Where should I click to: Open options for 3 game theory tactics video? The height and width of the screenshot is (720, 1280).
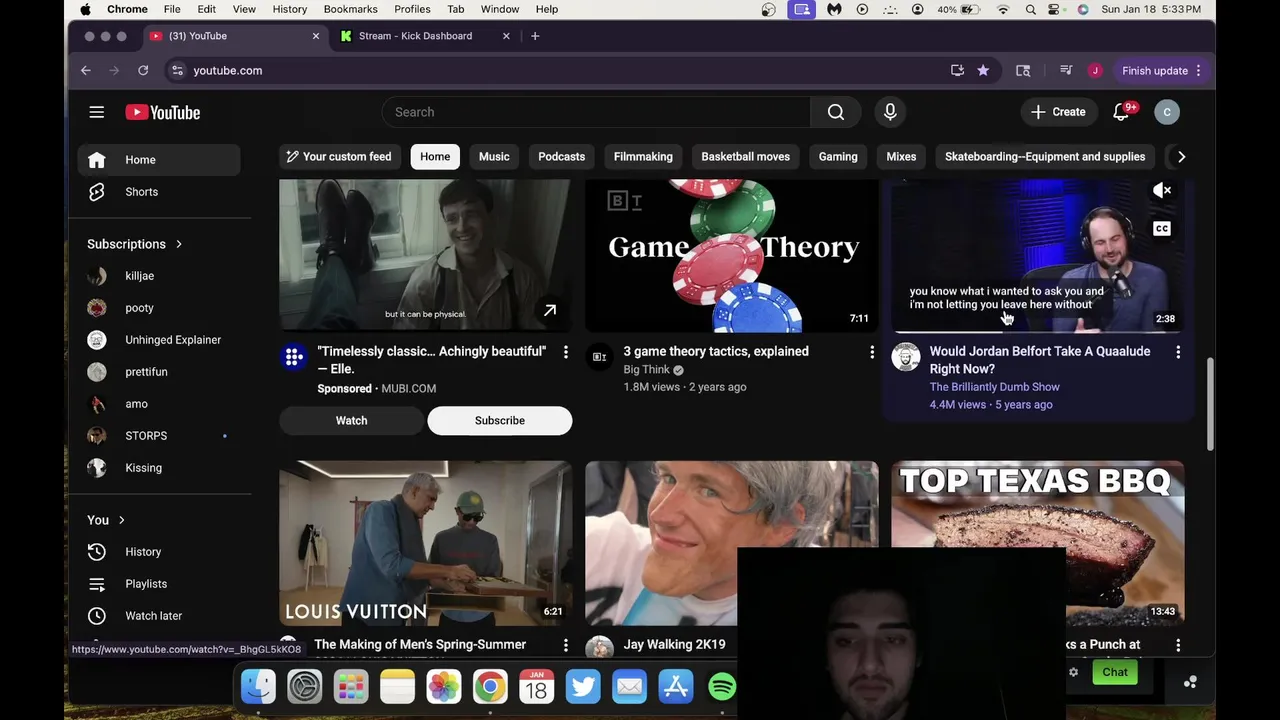pyautogui.click(x=872, y=352)
